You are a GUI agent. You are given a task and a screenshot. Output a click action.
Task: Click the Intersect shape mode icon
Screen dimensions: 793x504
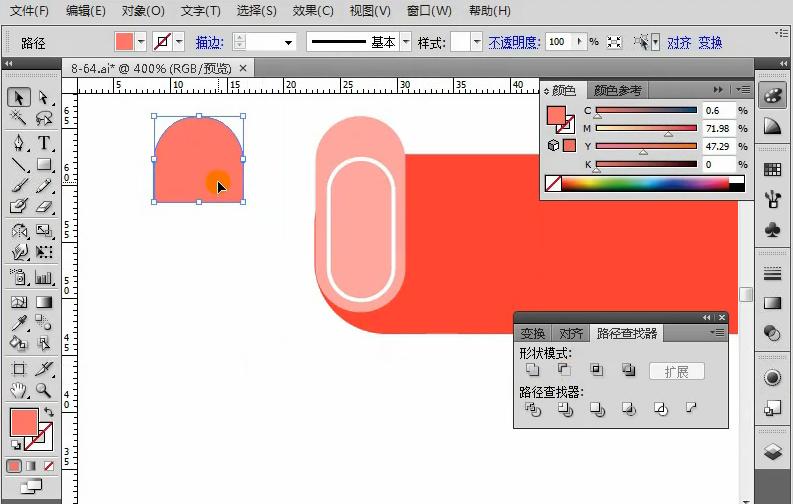tap(597, 370)
